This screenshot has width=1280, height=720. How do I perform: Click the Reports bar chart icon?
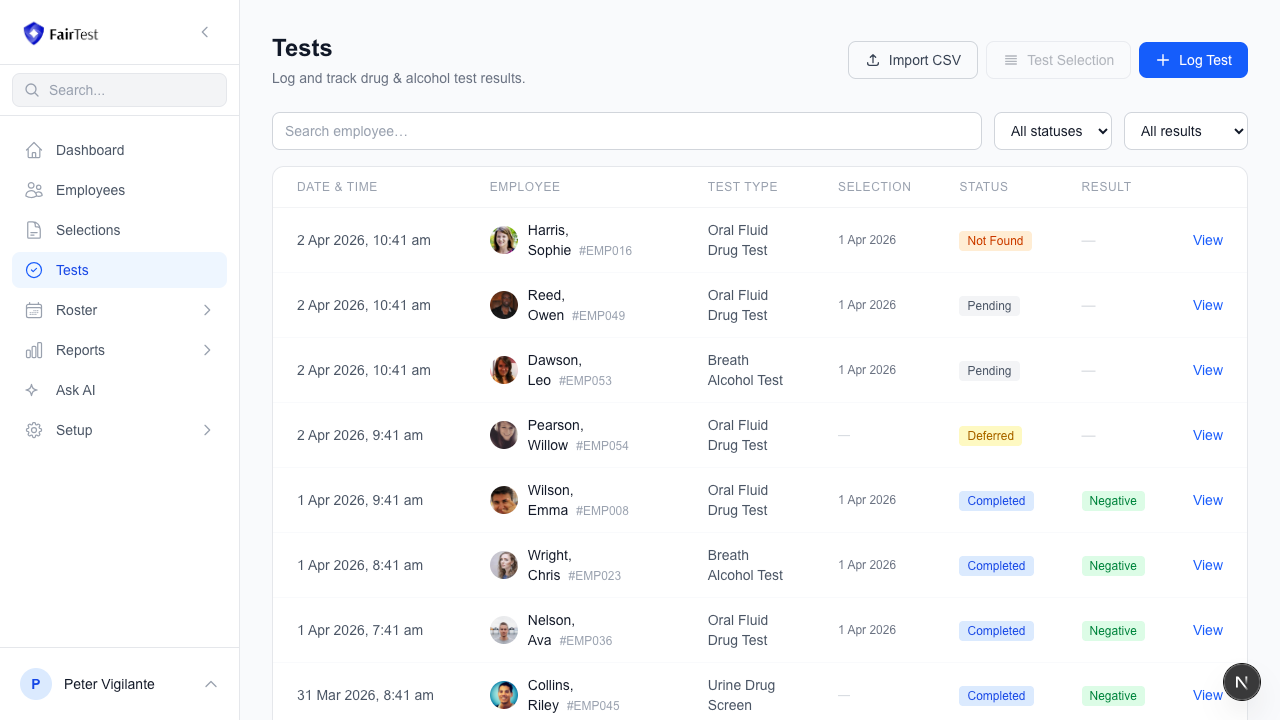tap(34, 350)
